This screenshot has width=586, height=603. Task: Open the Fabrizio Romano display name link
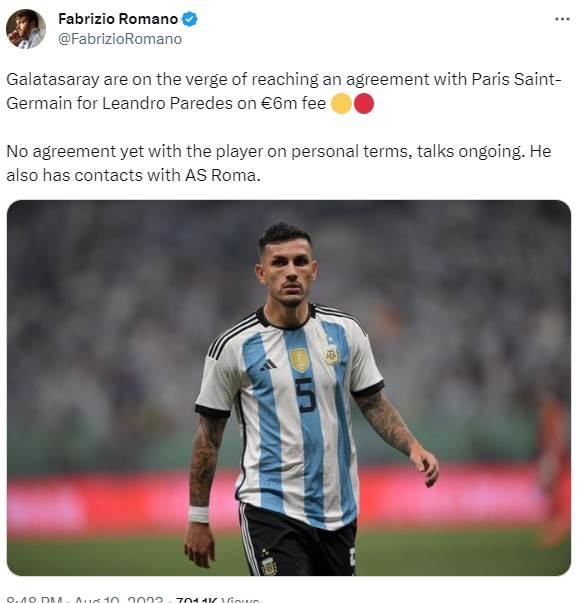tap(118, 19)
